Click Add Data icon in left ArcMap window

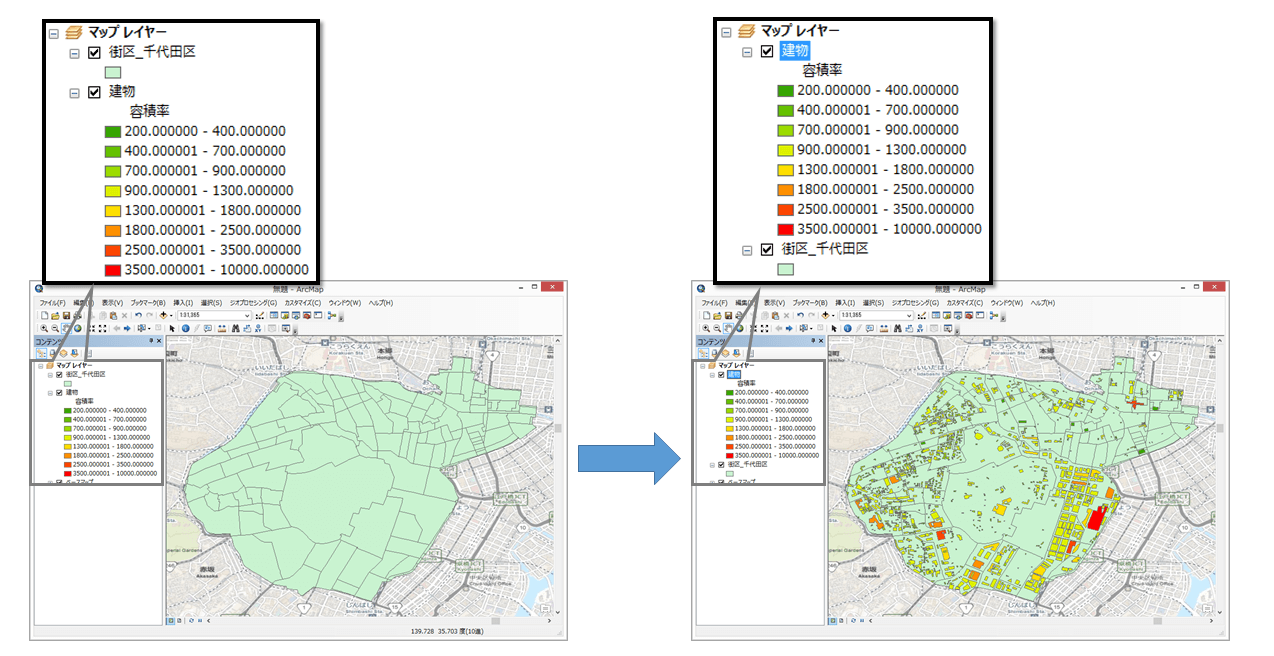(x=163, y=315)
